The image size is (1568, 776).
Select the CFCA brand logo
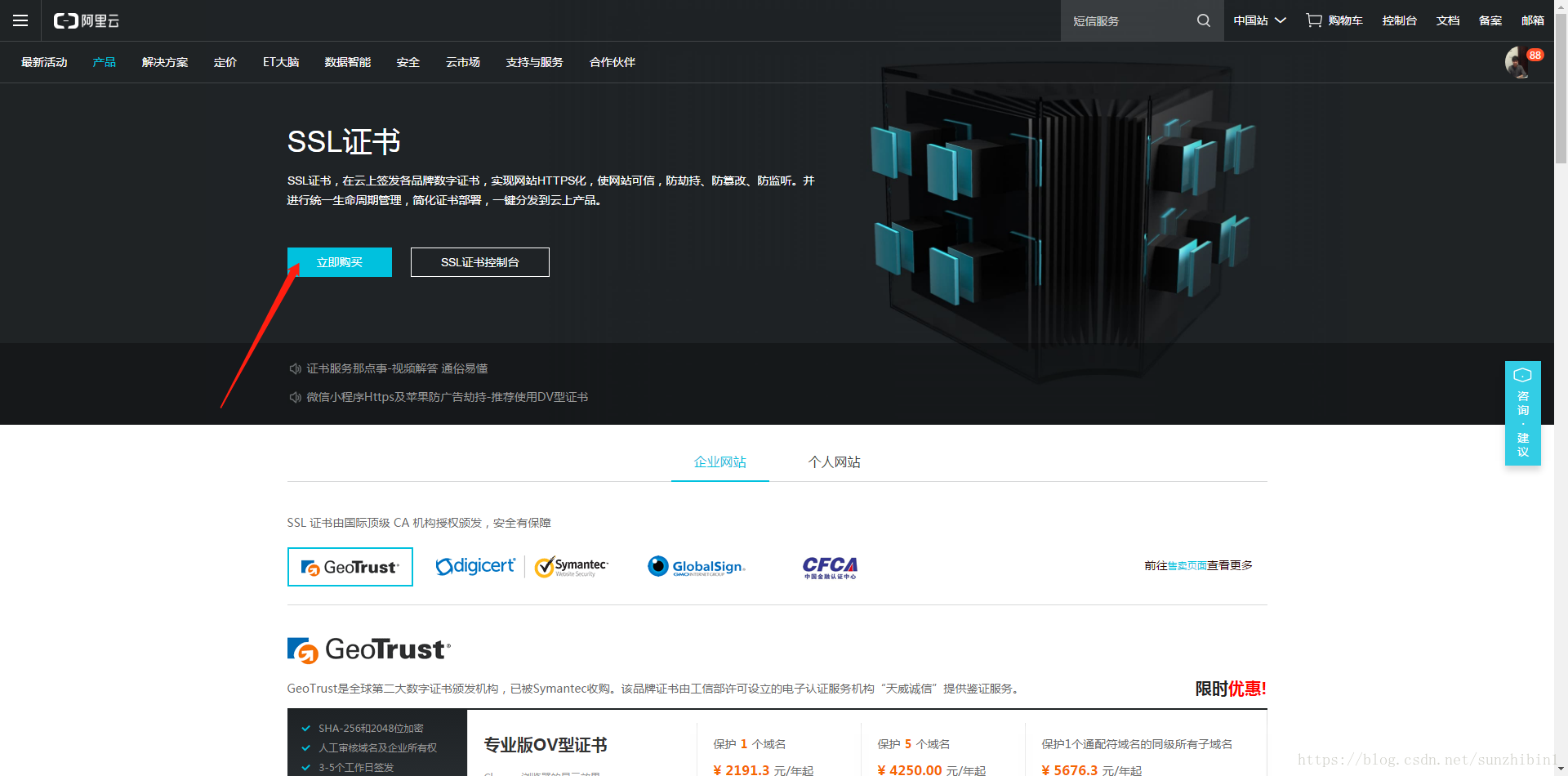[830, 567]
